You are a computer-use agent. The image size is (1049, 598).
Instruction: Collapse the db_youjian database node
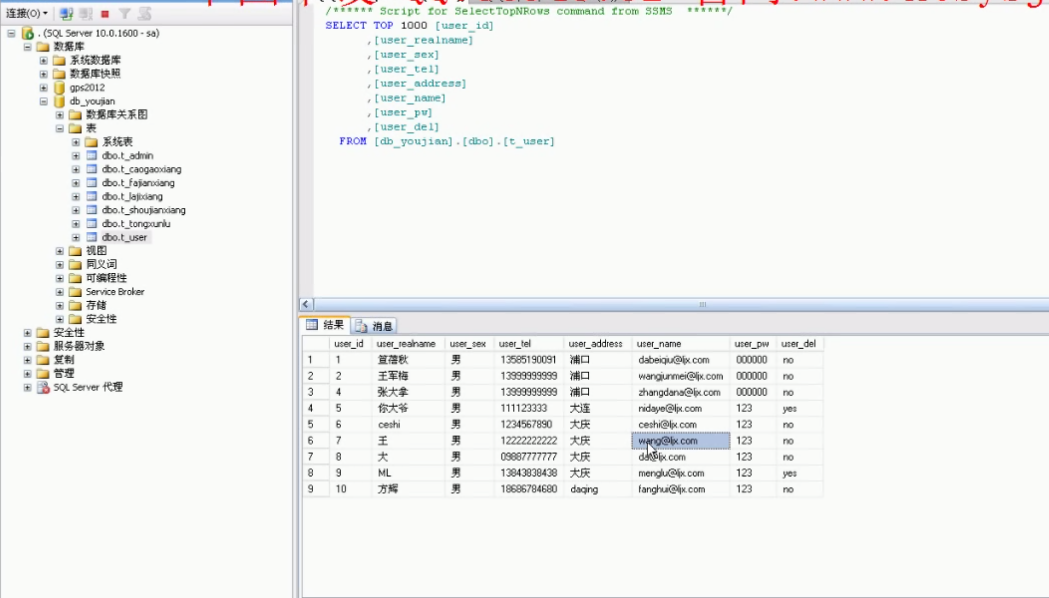44,101
